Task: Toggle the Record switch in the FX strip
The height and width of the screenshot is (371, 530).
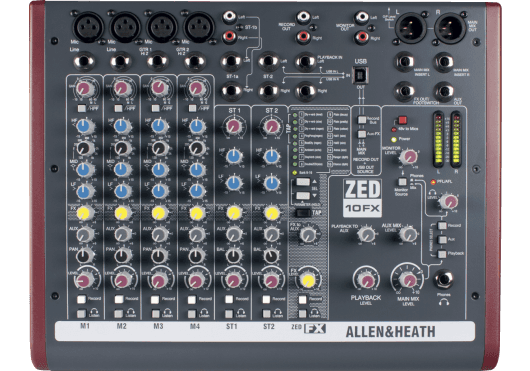Action: [303, 299]
